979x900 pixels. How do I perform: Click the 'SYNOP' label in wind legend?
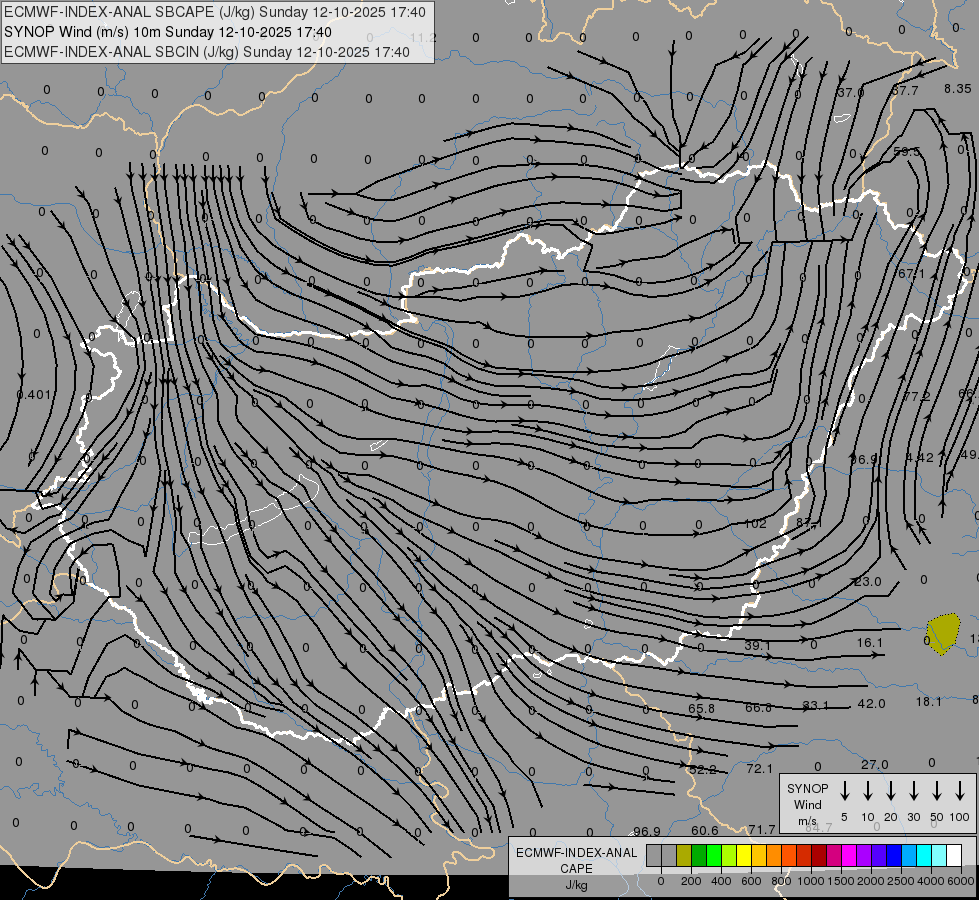(807, 788)
